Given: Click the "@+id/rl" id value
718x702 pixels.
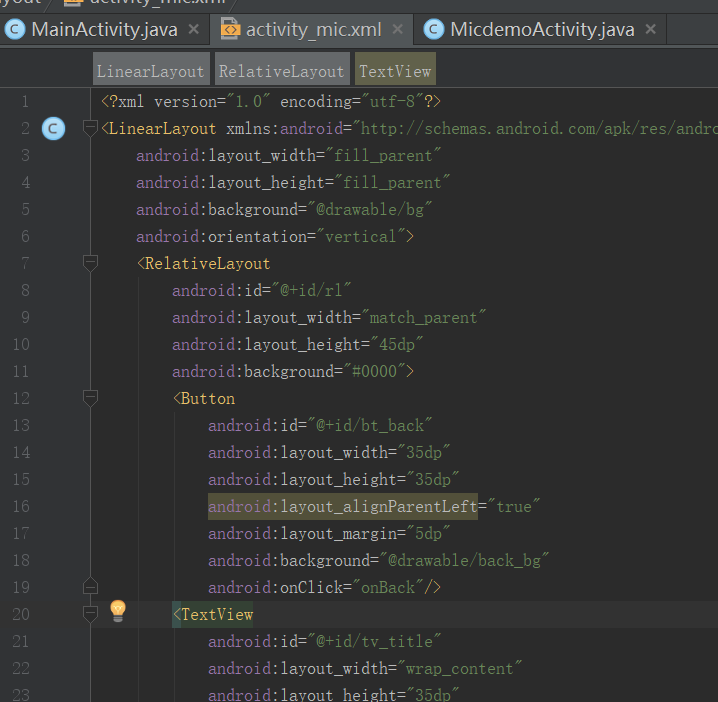Looking at the screenshot, I should (x=311, y=290).
